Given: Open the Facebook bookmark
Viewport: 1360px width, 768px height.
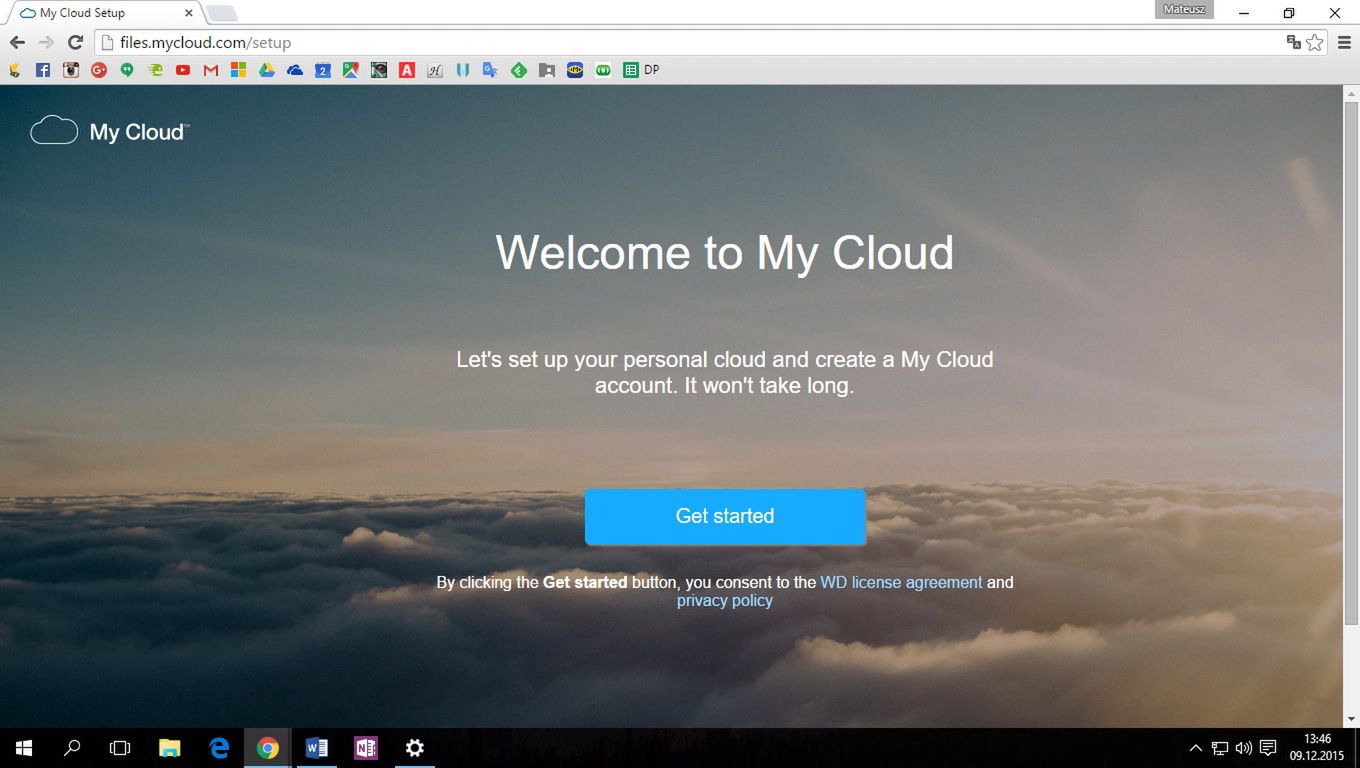Looking at the screenshot, I should pos(43,70).
